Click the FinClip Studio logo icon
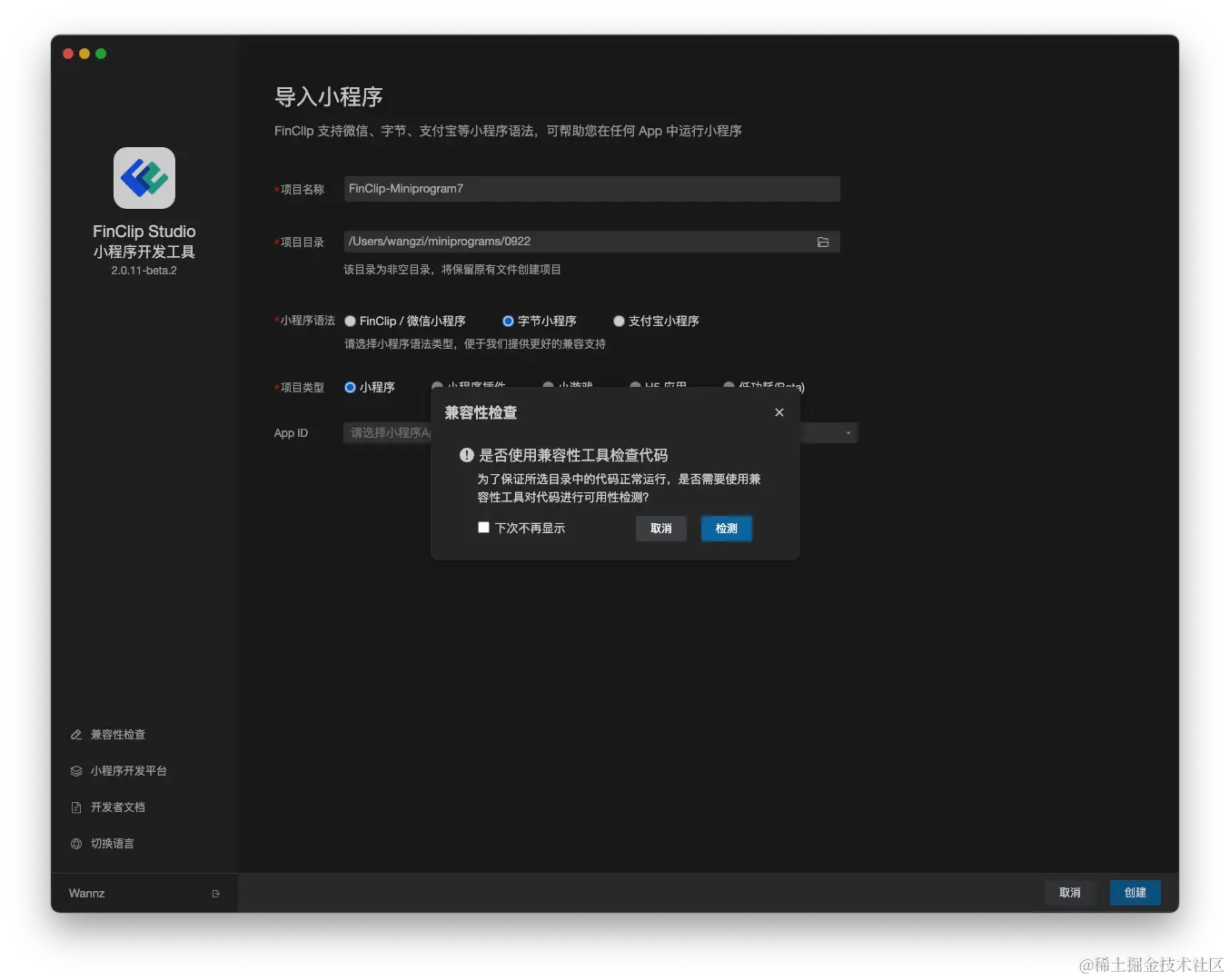 [144, 178]
